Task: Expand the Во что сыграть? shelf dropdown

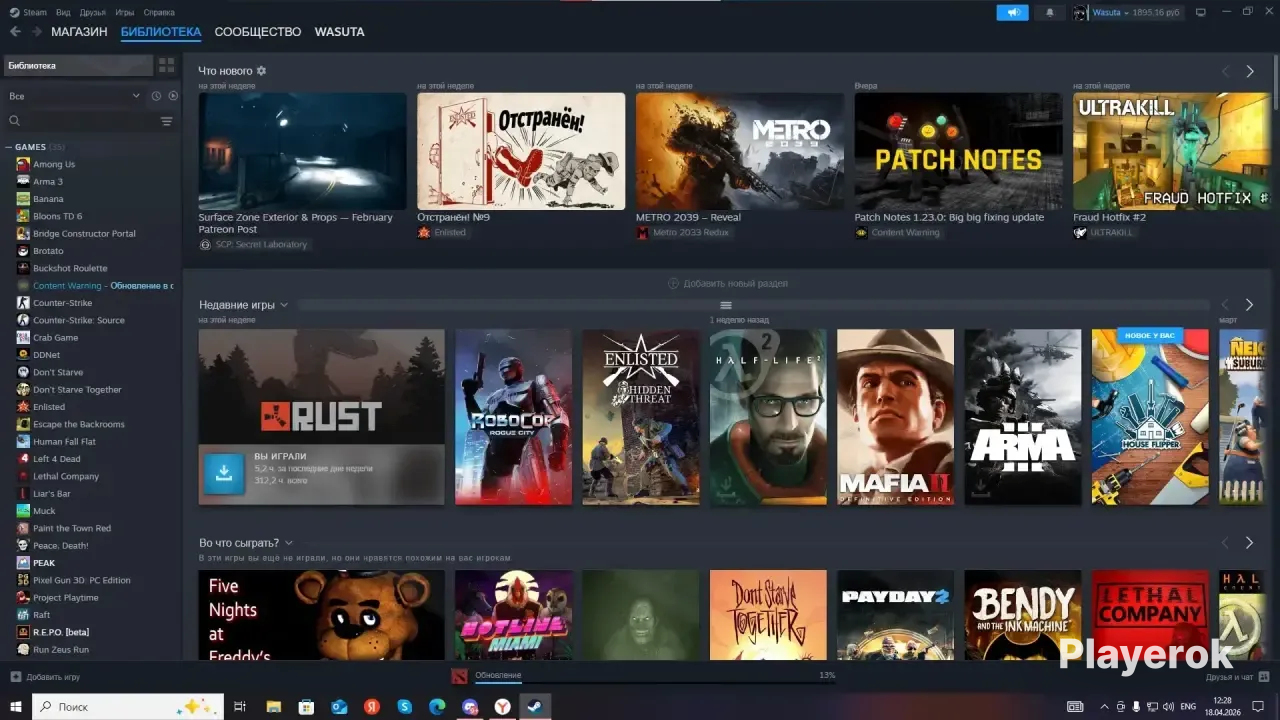Action: [288, 543]
